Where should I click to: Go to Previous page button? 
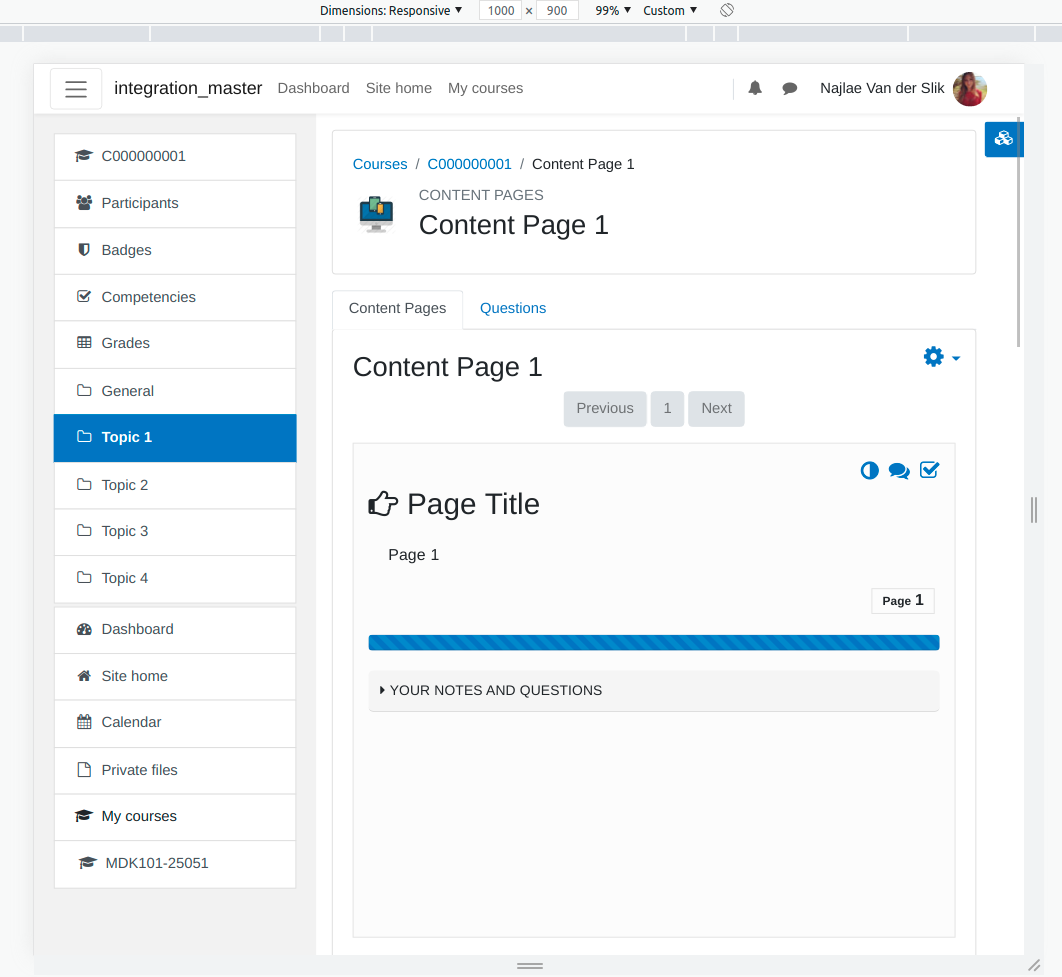click(605, 408)
